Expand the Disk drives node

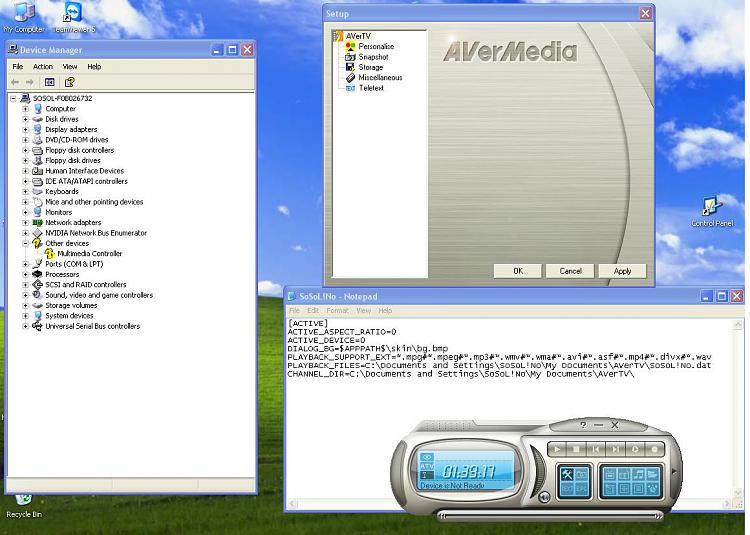point(25,119)
